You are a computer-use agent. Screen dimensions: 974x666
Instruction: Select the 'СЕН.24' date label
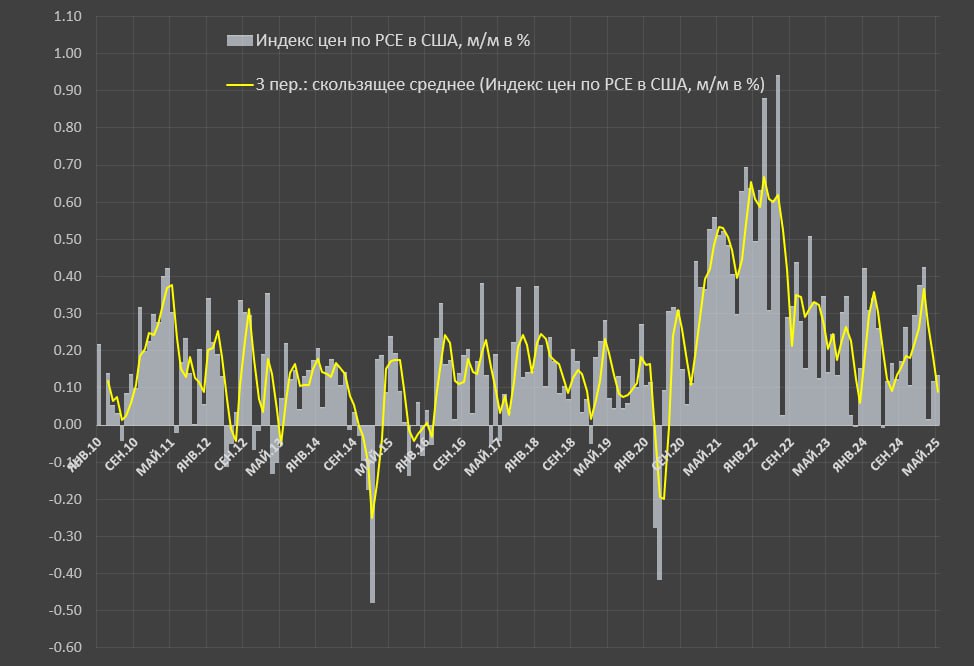886,456
